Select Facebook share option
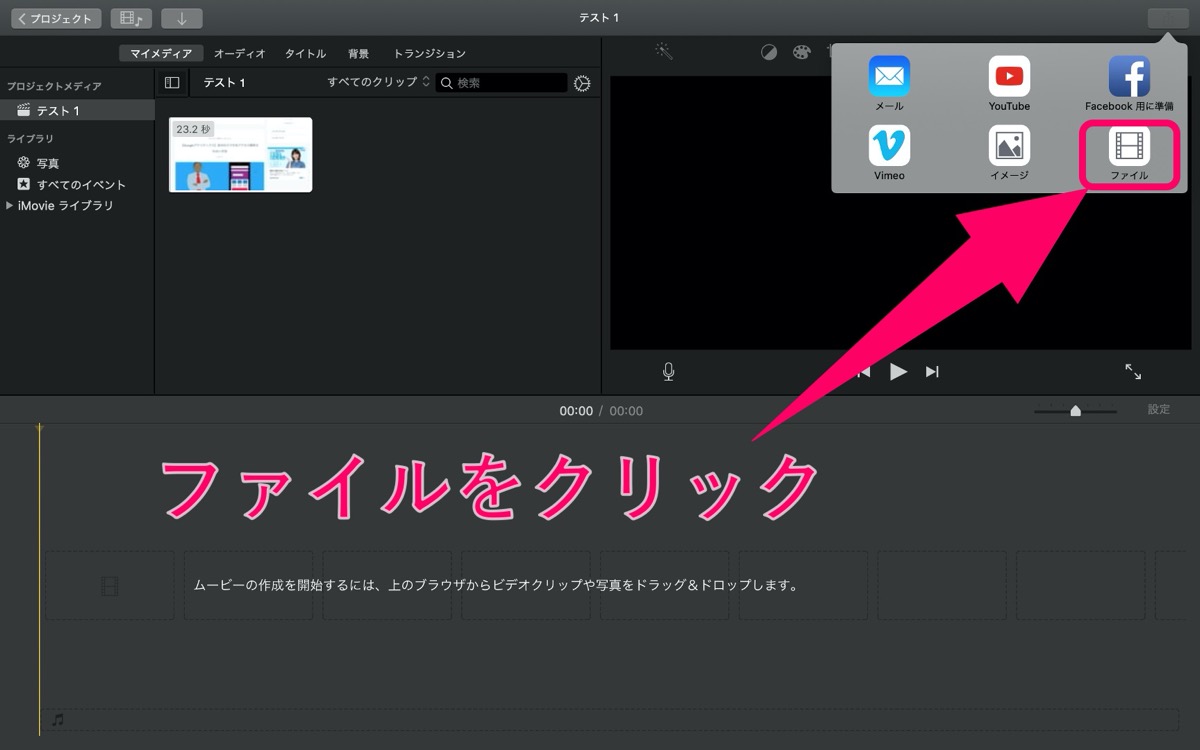 click(x=1129, y=84)
